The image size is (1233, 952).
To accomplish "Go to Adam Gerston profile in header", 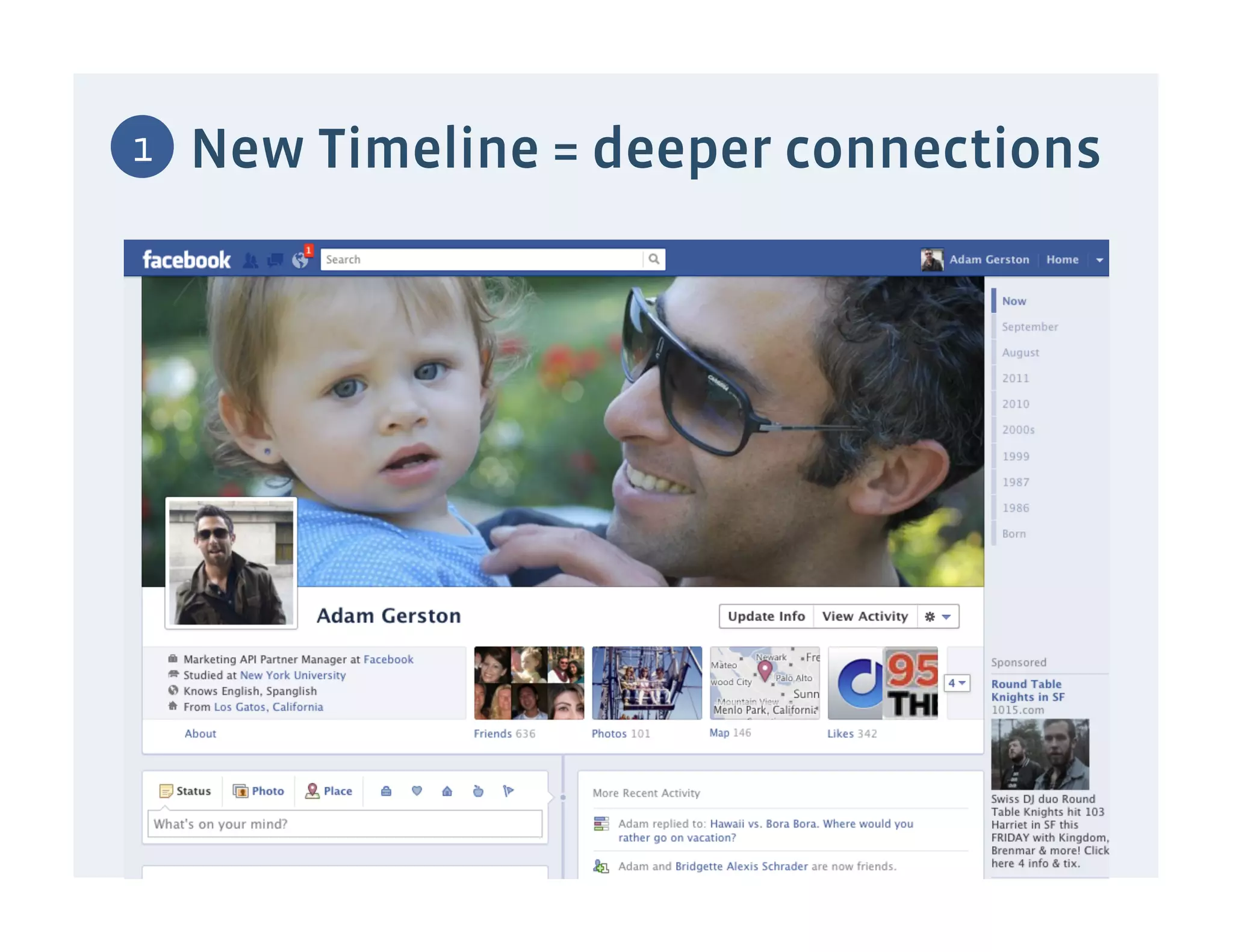I will (x=989, y=259).
